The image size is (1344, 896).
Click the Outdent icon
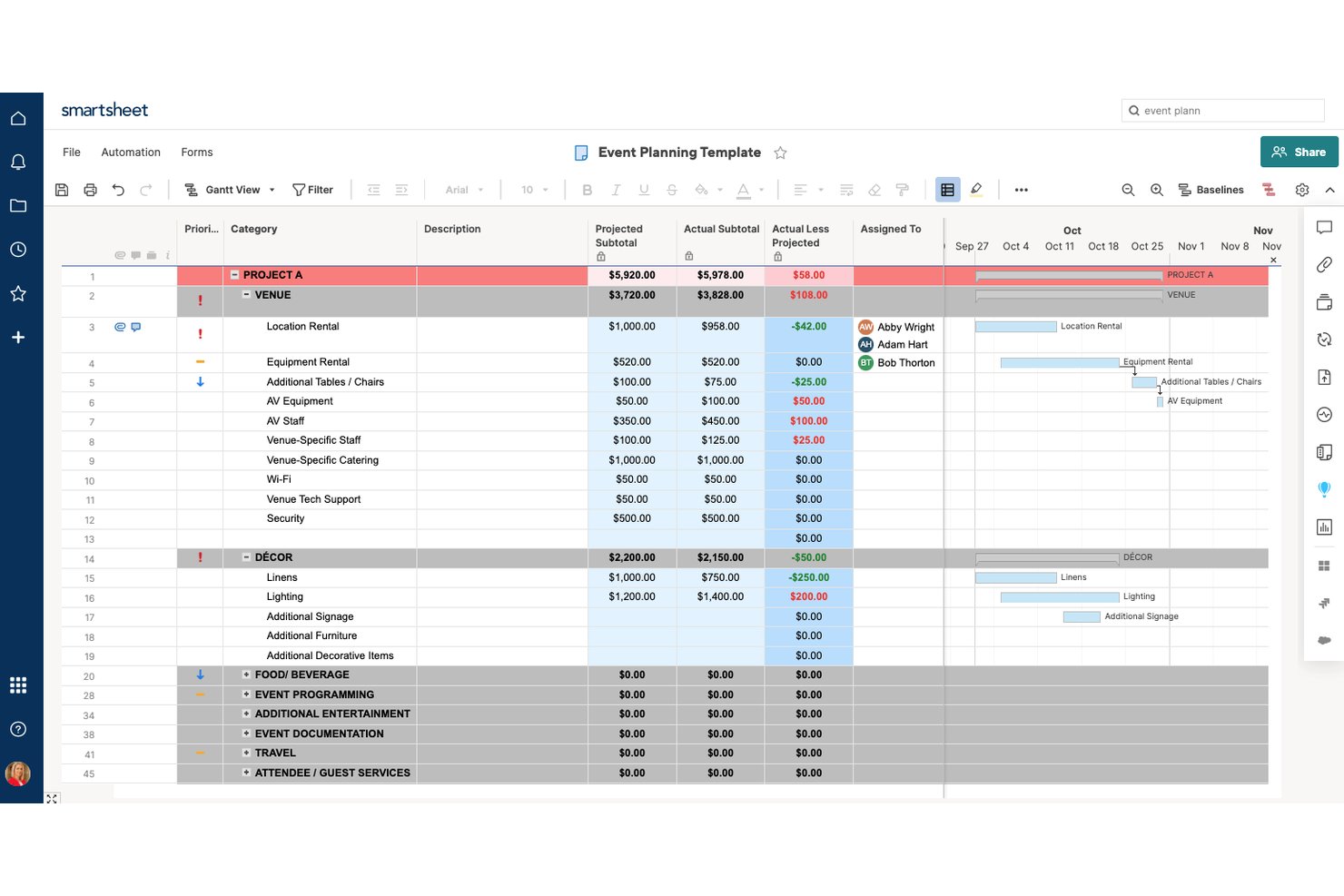tap(373, 190)
